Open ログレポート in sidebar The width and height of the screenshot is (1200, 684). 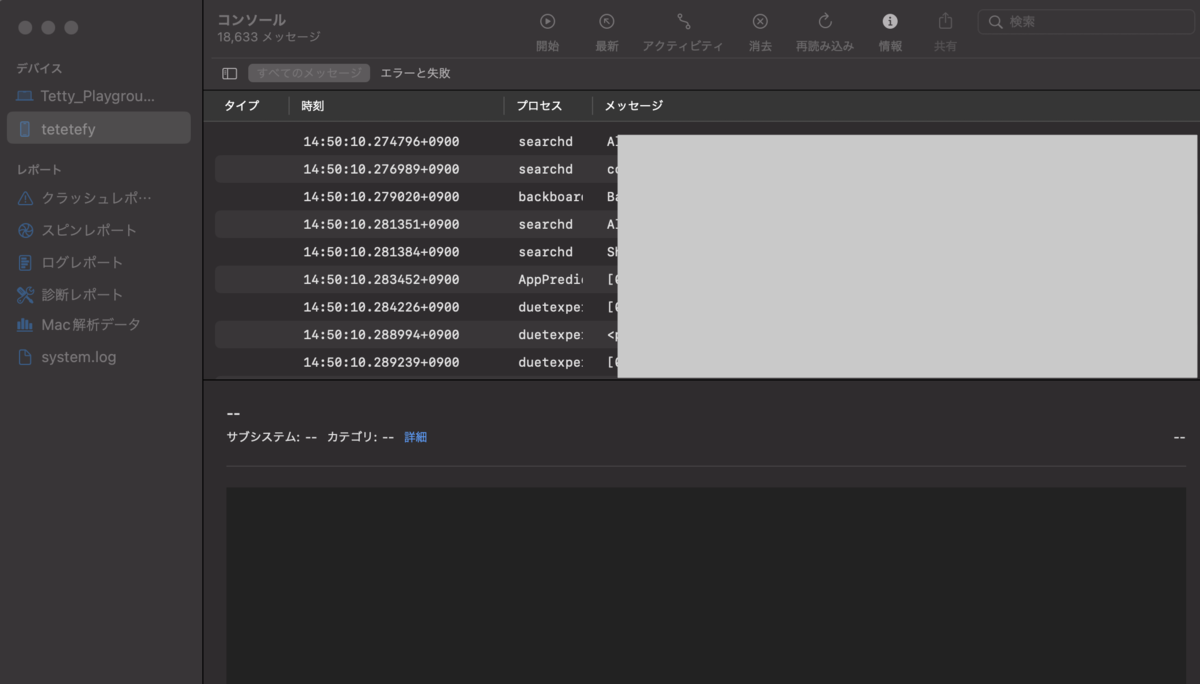(x=98, y=262)
